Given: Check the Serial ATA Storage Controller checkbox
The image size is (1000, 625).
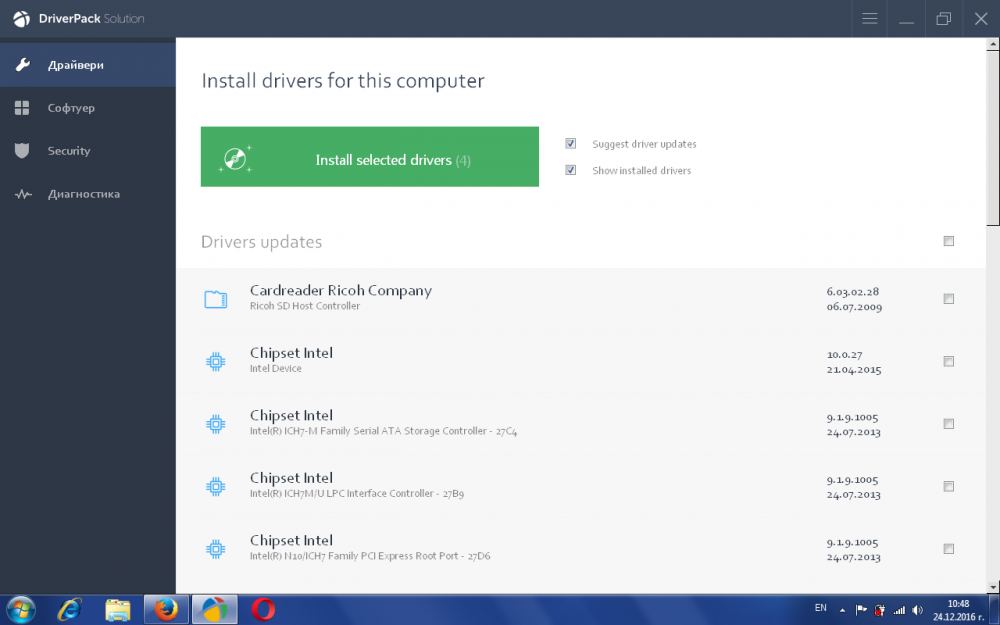Looking at the screenshot, I should [948, 424].
